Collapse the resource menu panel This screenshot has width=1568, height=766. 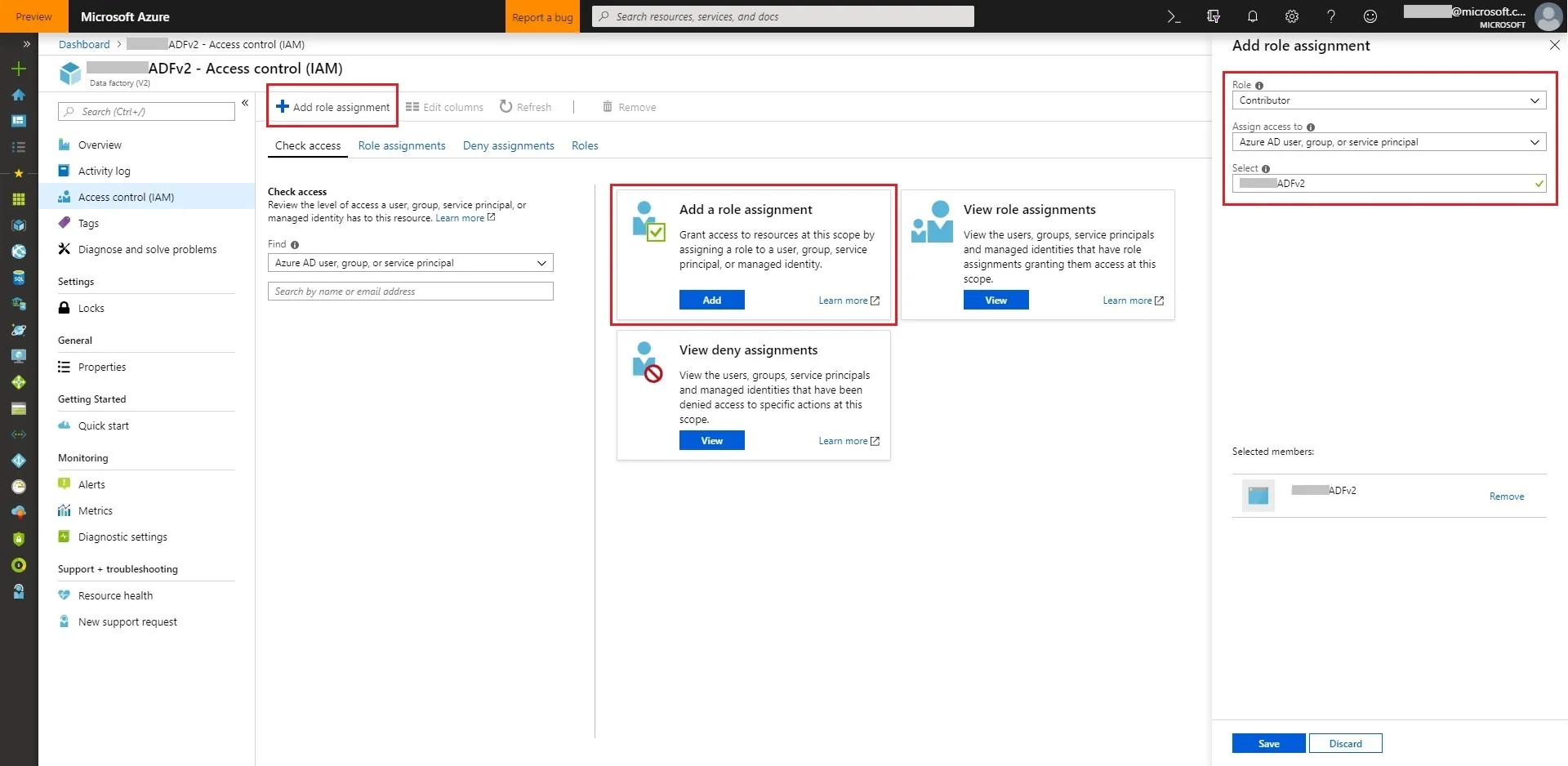[x=245, y=103]
